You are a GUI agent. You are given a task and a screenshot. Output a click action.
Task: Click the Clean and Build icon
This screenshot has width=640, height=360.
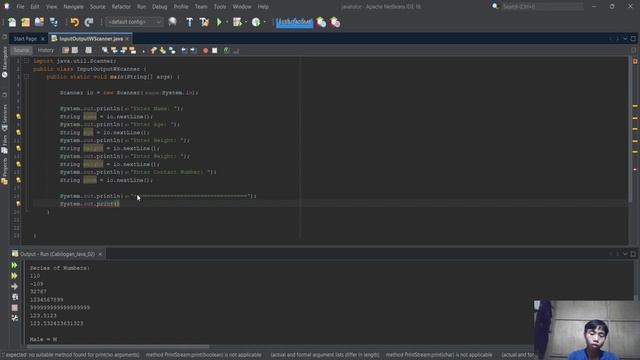pyautogui.click(x=204, y=22)
